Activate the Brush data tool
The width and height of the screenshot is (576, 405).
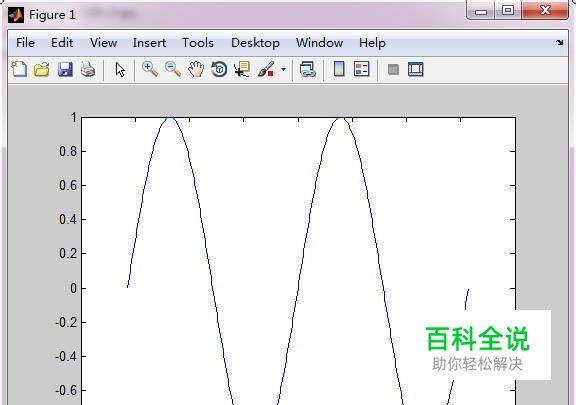click(x=266, y=69)
